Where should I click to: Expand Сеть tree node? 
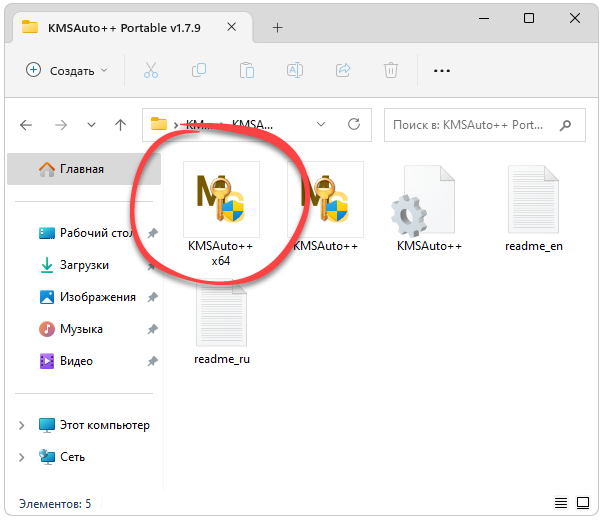tap(22, 457)
